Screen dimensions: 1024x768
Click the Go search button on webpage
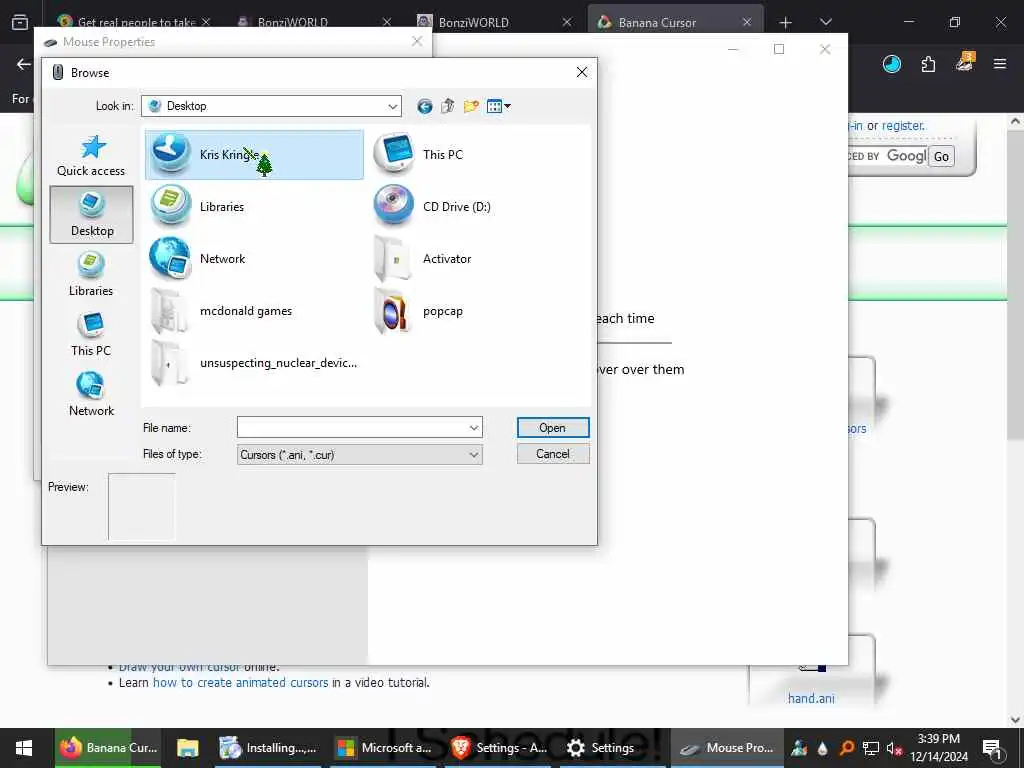pos(941,157)
